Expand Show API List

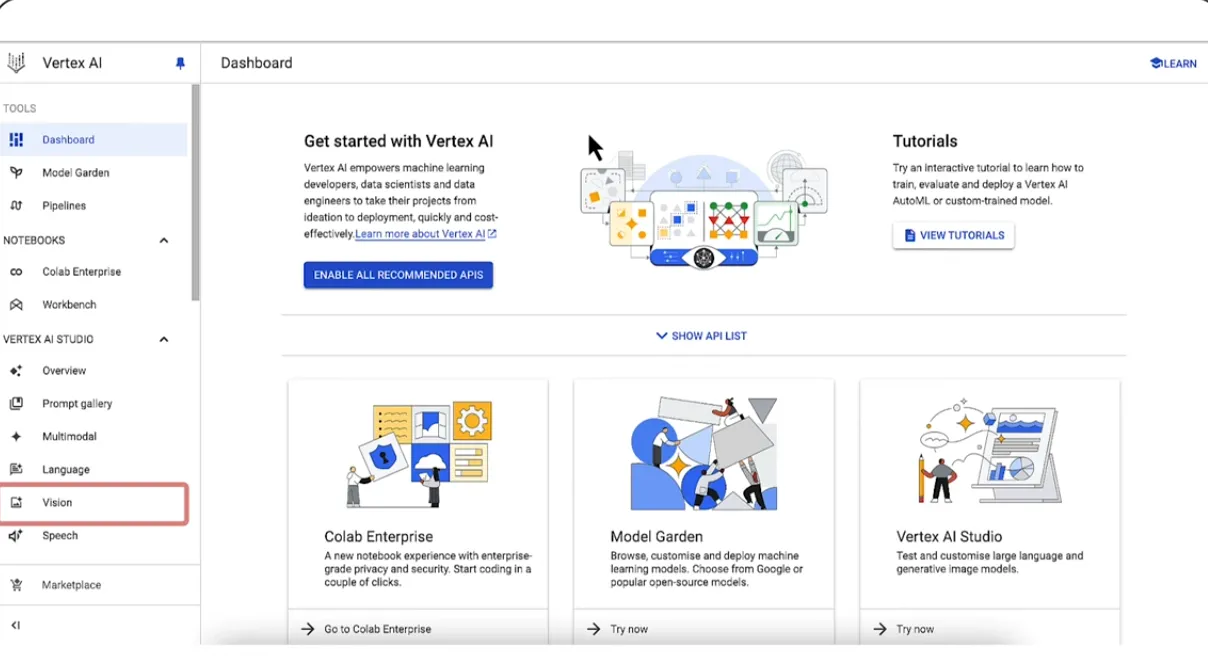tap(701, 336)
